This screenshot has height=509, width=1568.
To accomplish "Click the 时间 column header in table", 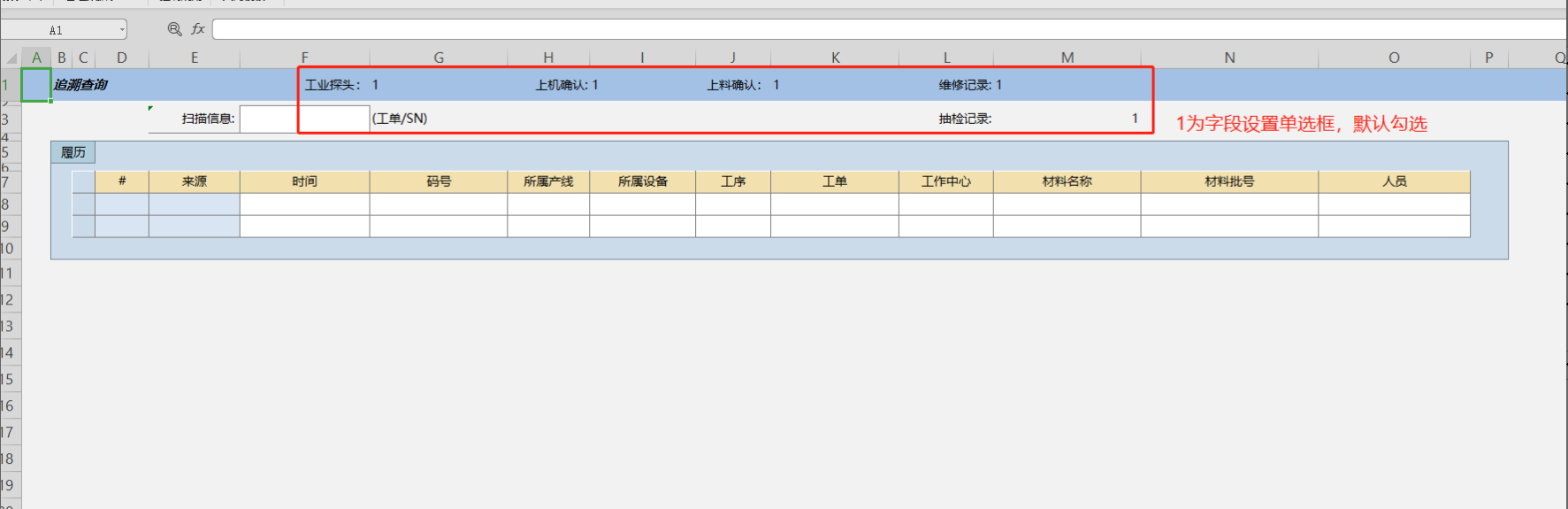I will (x=304, y=181).
